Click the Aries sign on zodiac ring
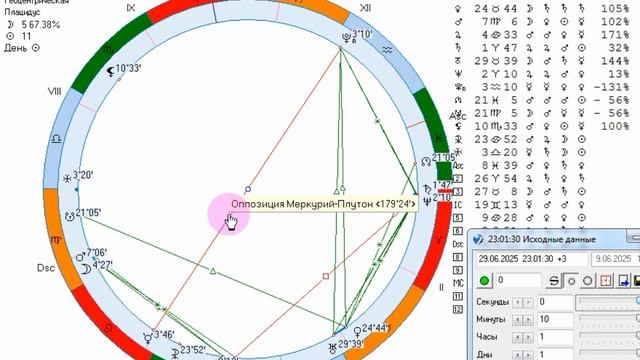Image resolution: width=640 pixels, height=360 pixels. pyautogui.click(x=438, y=241)
